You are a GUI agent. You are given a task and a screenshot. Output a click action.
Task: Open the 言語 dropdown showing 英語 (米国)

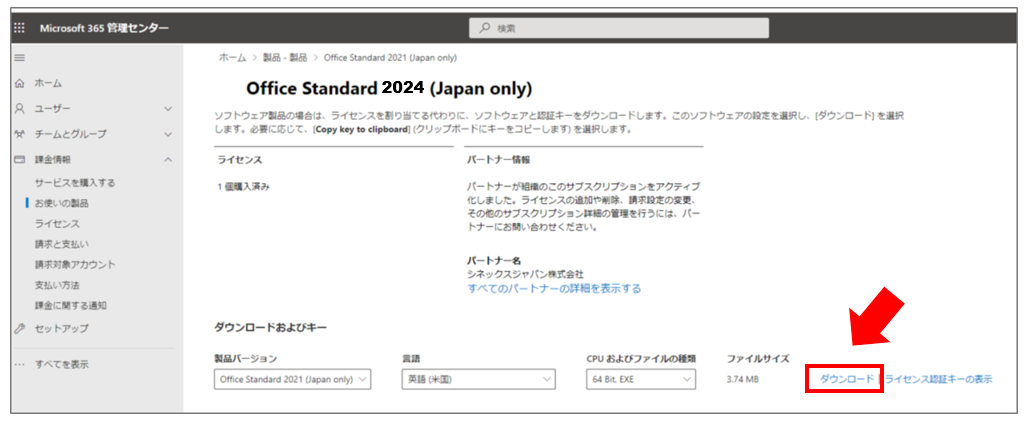(x=478, y=379)
